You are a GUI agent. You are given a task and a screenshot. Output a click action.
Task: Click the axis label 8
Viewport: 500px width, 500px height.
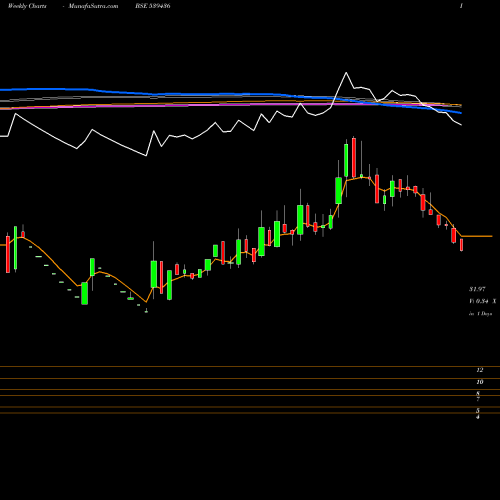pyautogui.click(x=478, y=394)
